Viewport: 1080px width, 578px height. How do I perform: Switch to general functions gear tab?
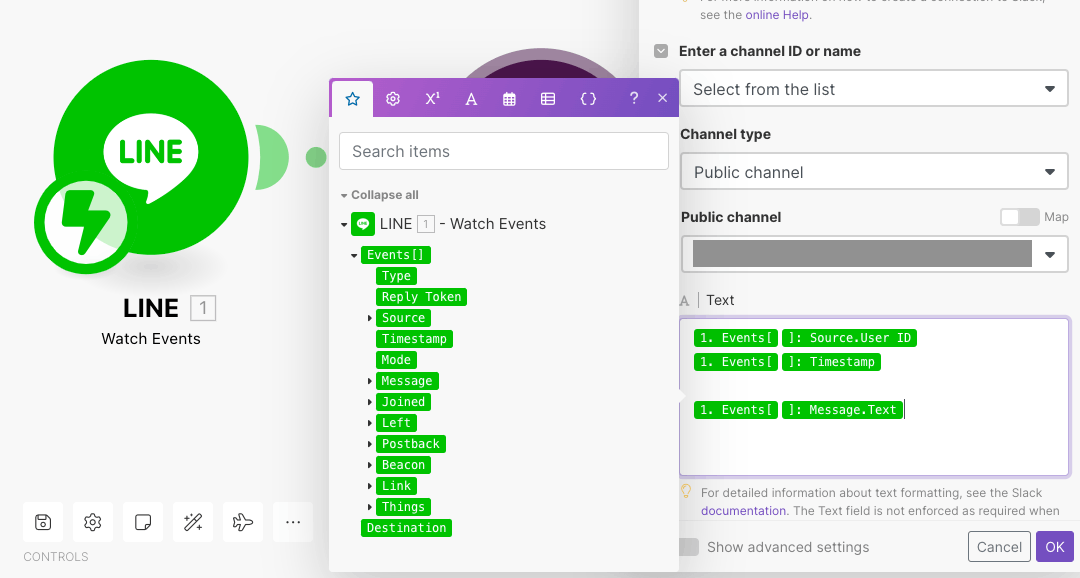393,99
